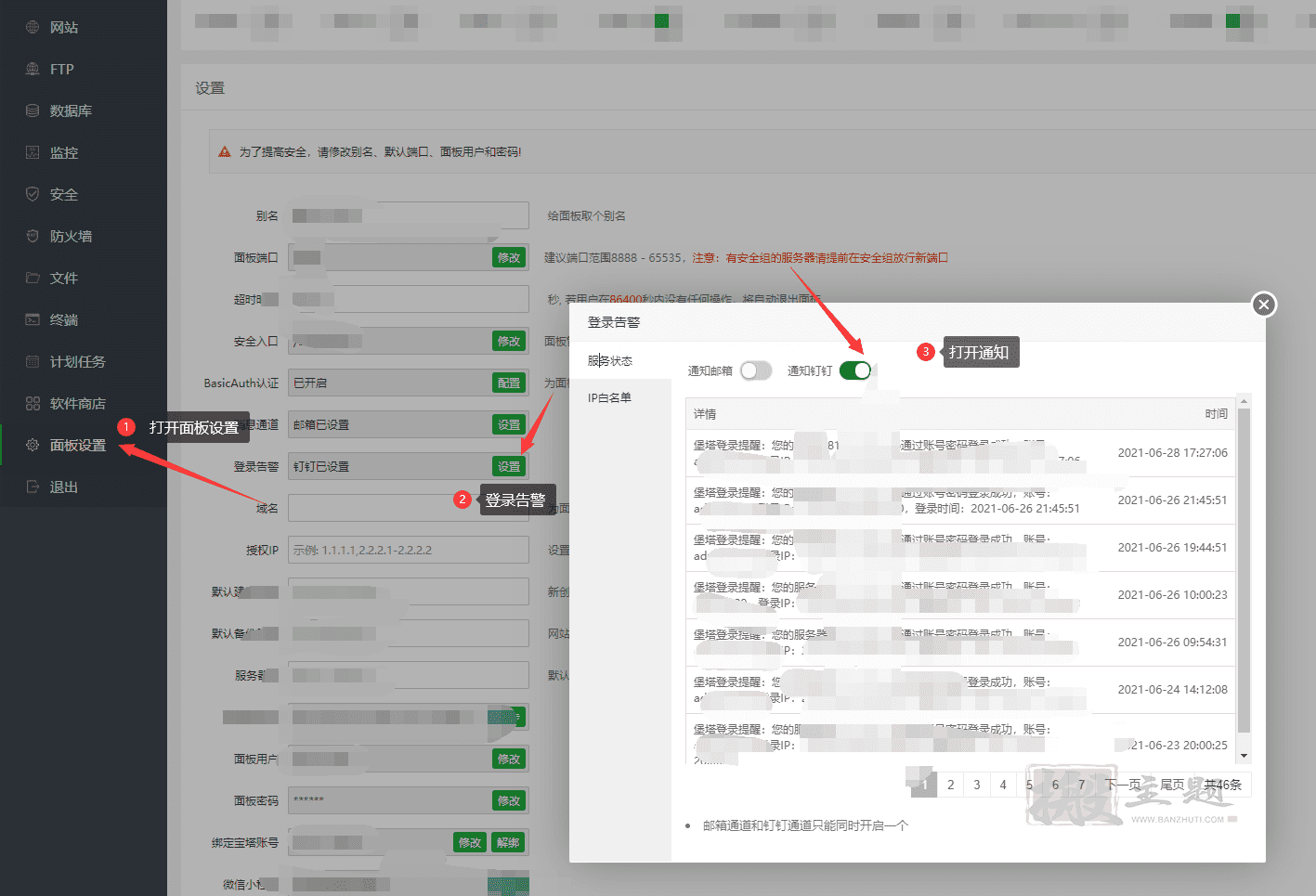The height and width of the screenshot is (896, 1316).
Task: Click the 超时时间 input field
Action: click(x=409, y=299)
